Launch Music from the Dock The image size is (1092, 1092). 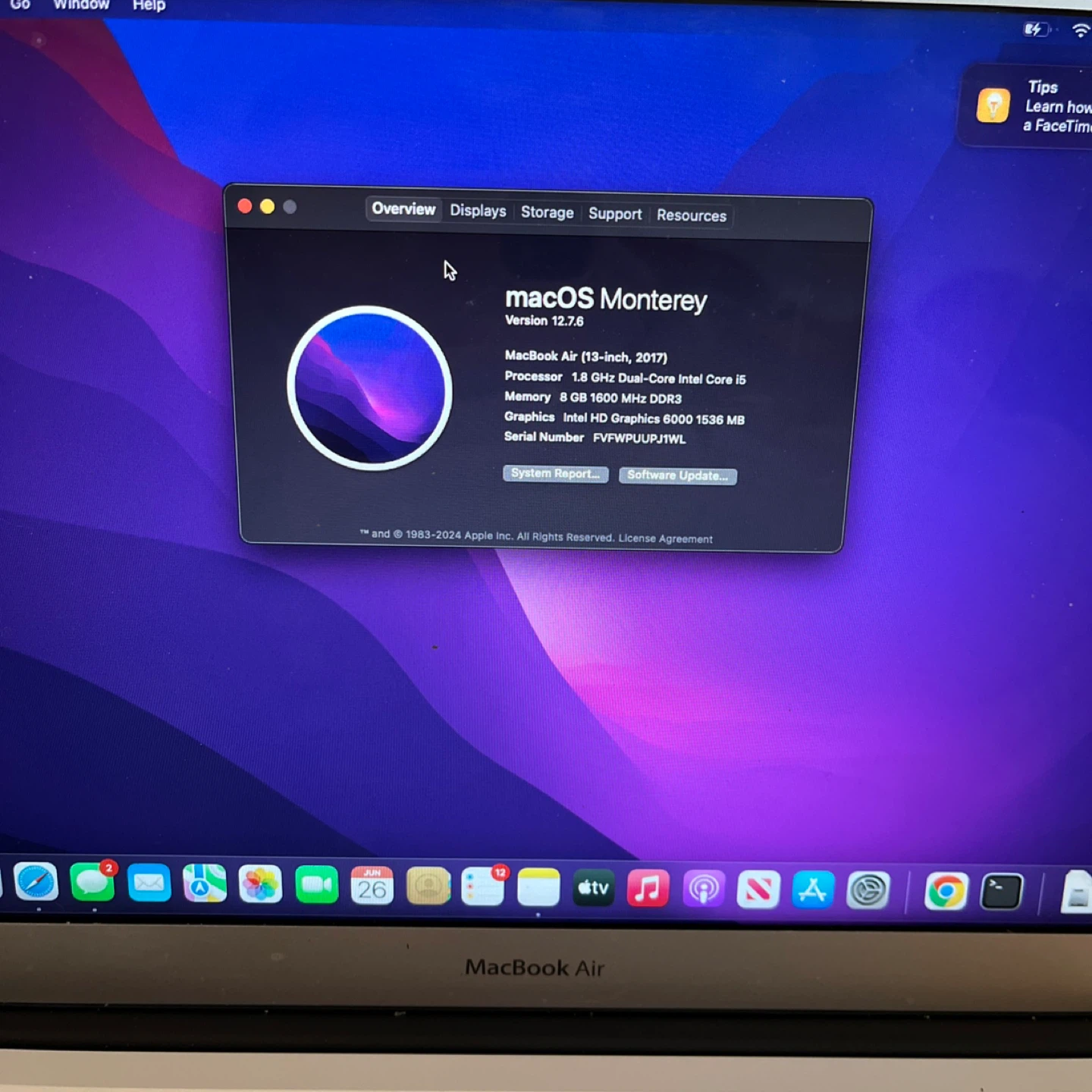point(648,889)
